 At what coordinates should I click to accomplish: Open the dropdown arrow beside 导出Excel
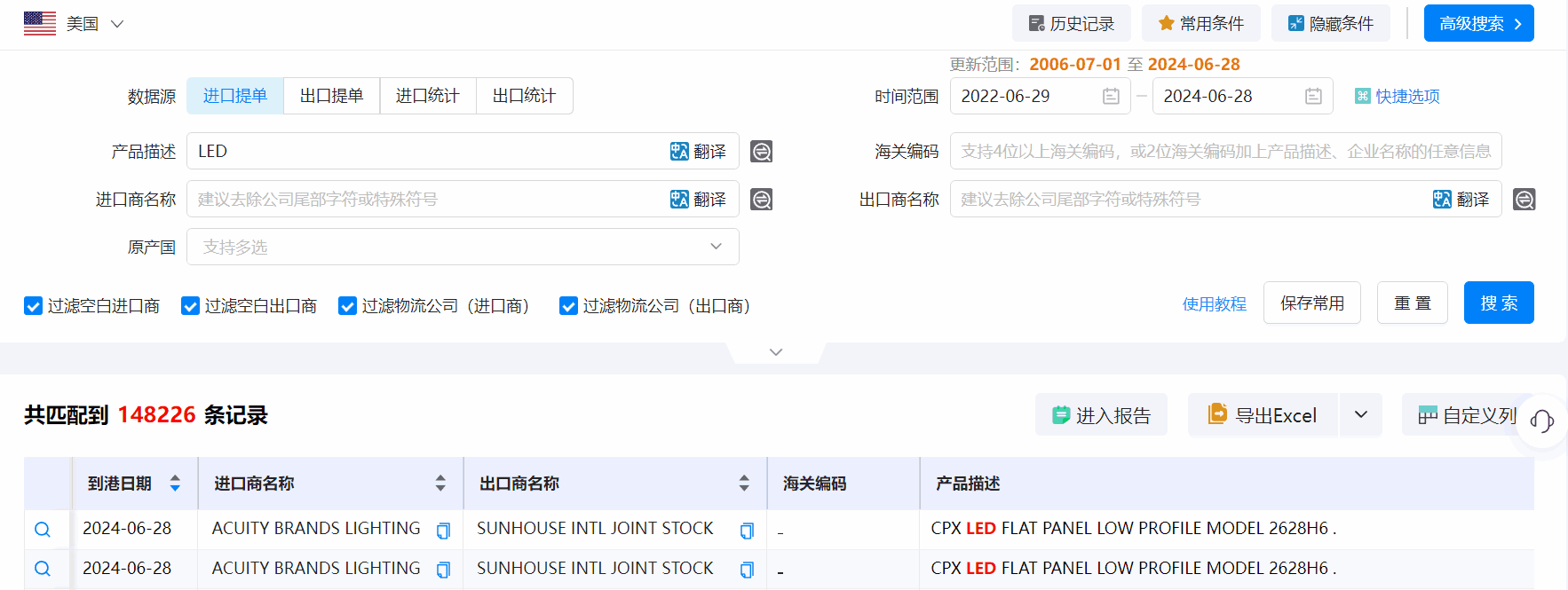click(1360, 415)
